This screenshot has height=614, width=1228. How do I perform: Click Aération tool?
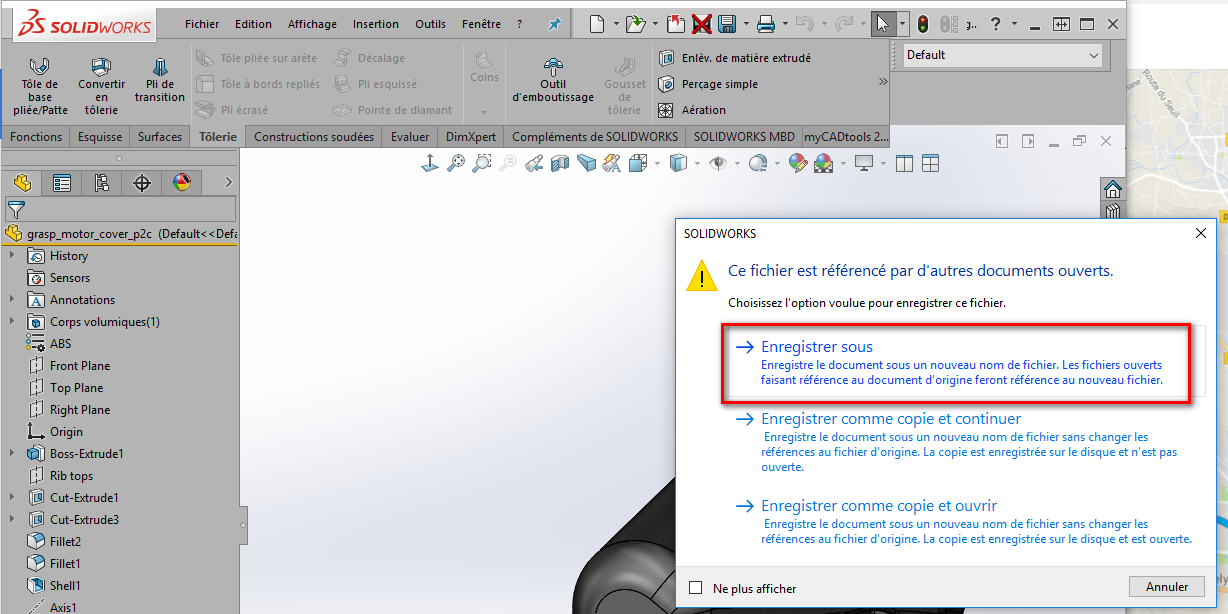[693, 110]
